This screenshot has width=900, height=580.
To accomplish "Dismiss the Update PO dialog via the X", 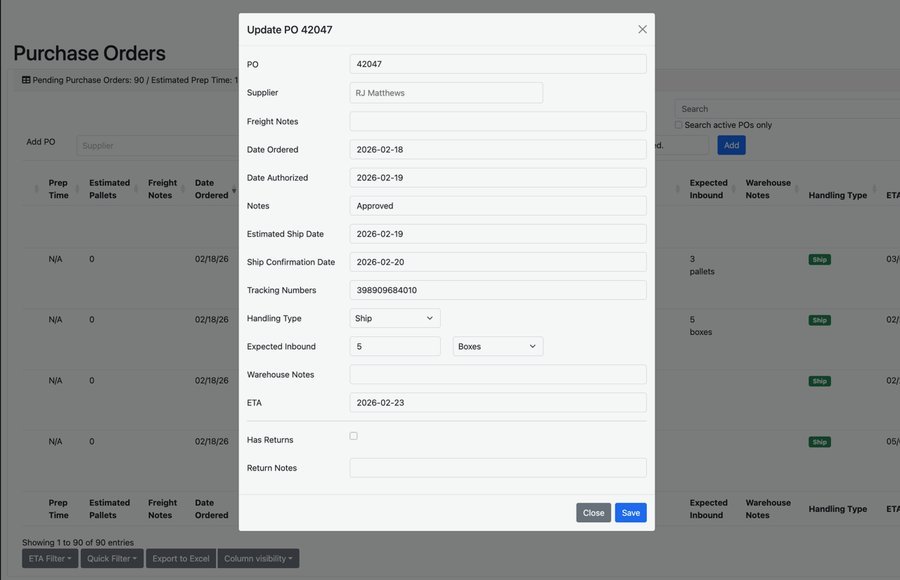I will (x=640, y=28).
